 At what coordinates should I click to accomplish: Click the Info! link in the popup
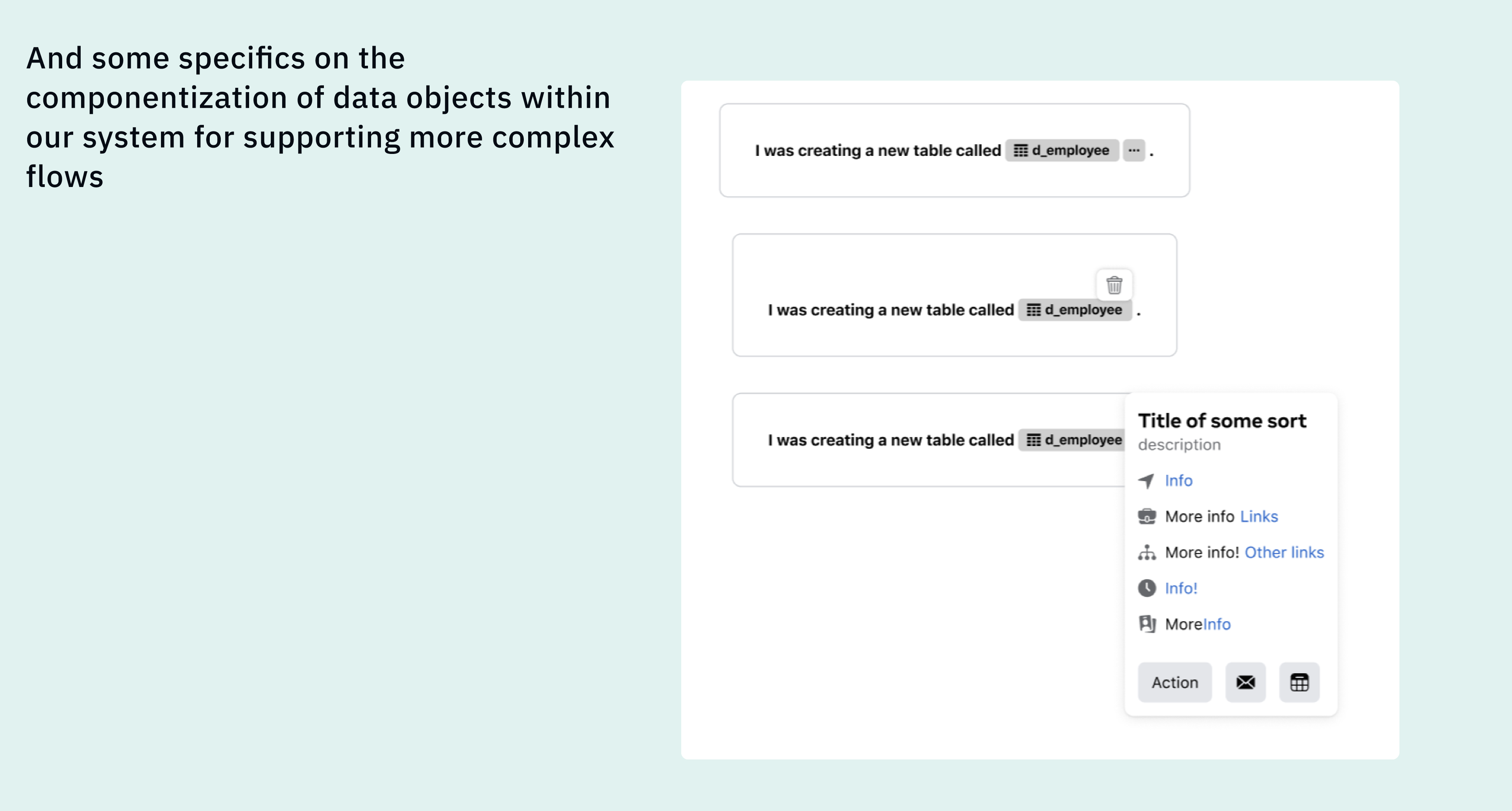pos(1181,588)
